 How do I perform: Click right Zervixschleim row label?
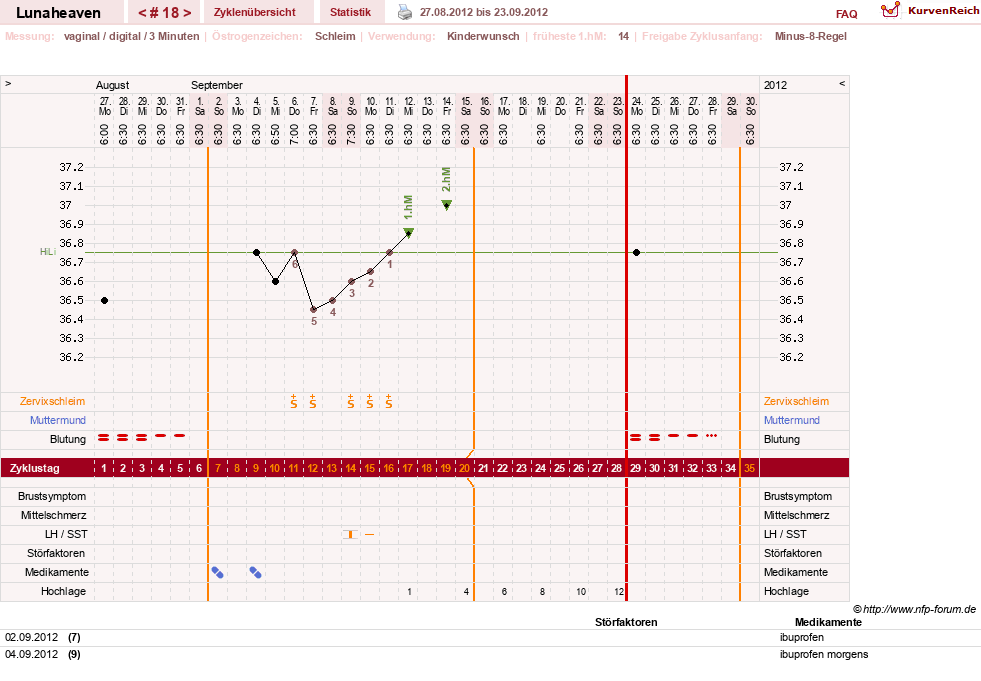tap(796, 401)
